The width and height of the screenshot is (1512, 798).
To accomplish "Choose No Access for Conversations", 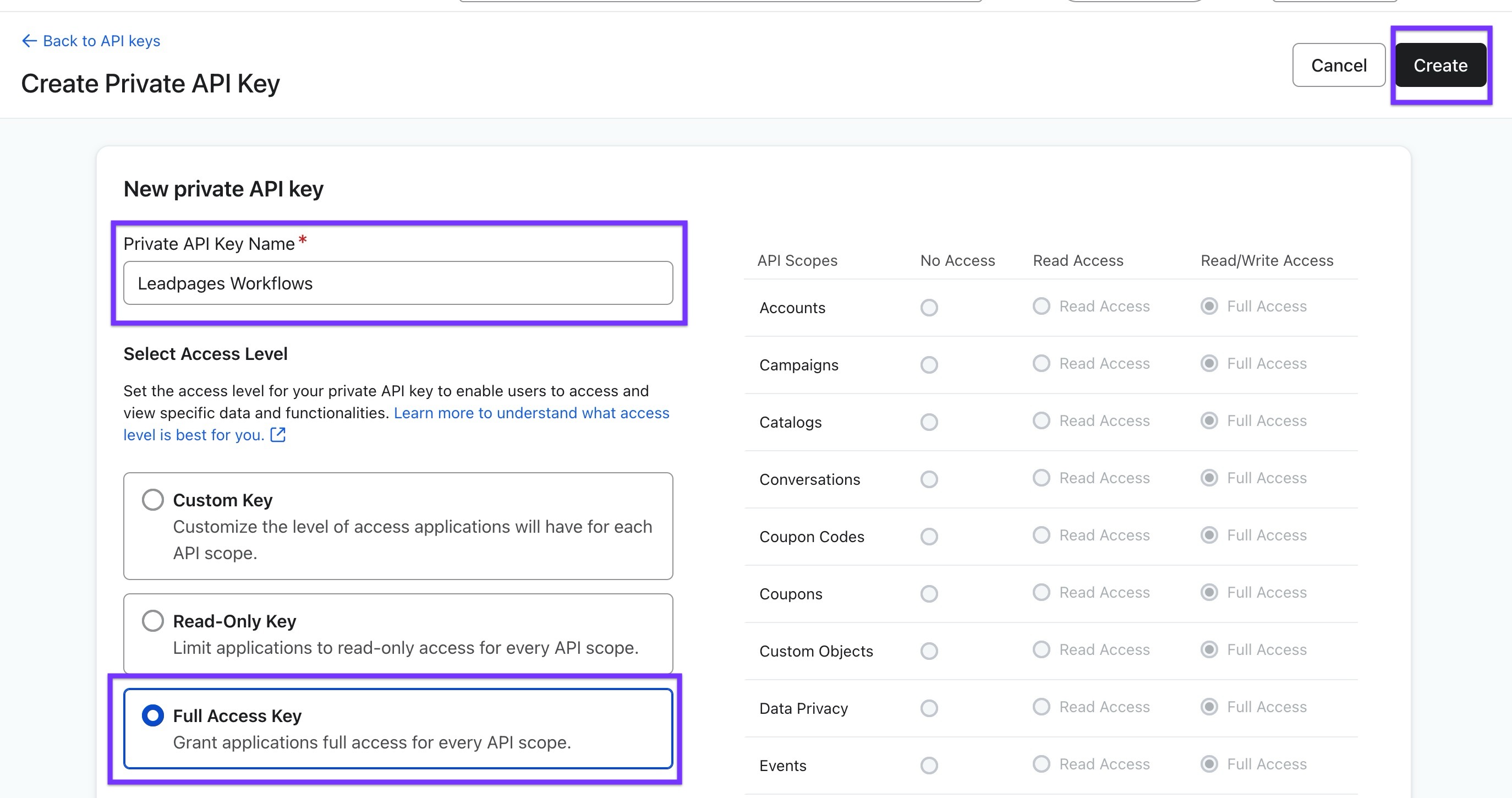I will 929,479.
